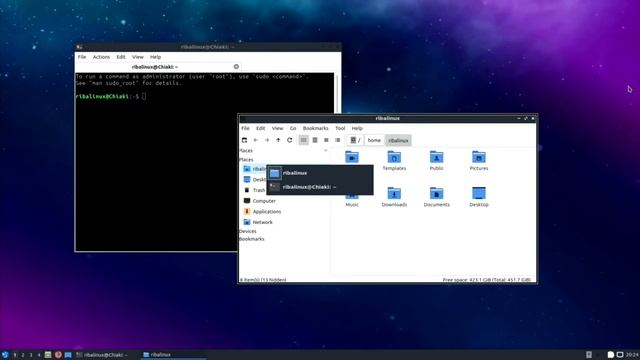Choose 'ribalinux@Chiaki: ~' in window switcher popup

[x=320, y=187]
